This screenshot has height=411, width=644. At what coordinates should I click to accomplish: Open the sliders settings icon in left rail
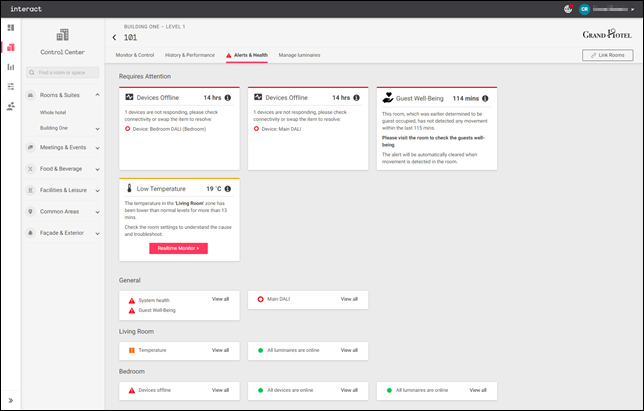(x=11, y=86)
